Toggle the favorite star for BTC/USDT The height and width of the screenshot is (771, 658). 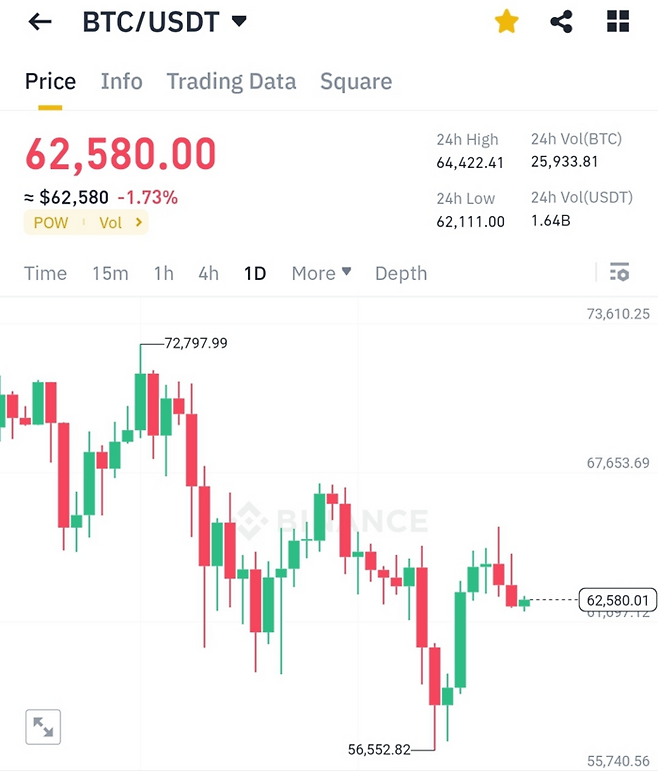tap(507, 22)
